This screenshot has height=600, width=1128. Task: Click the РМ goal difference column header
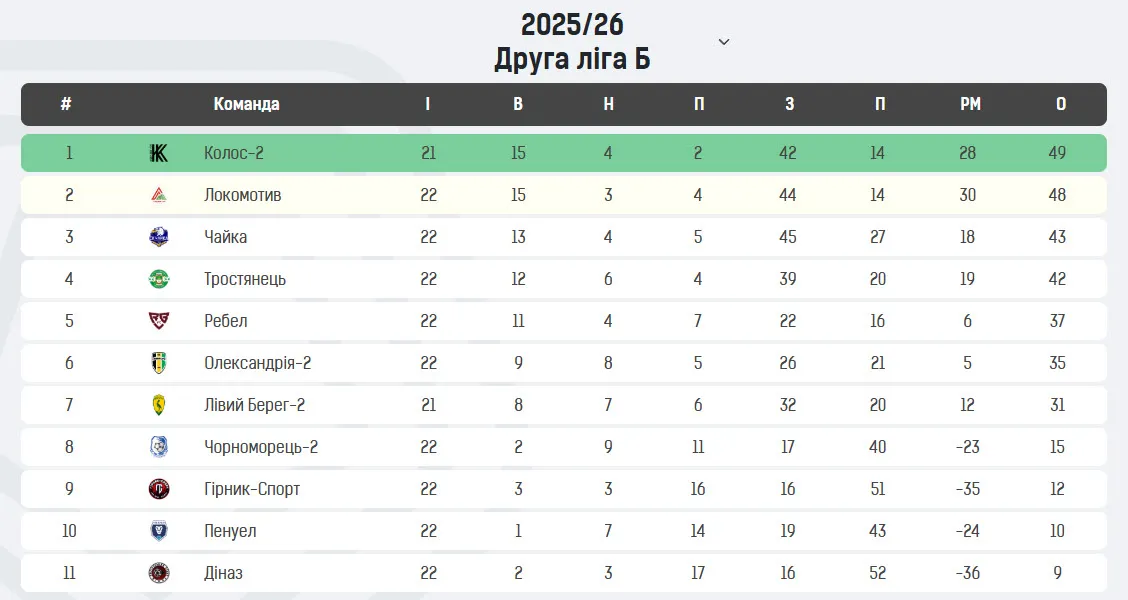(970, 104)
